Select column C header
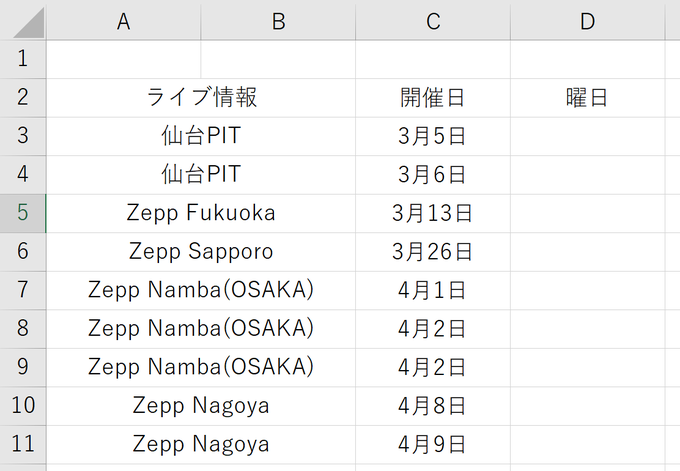 [x=432, y=21]
